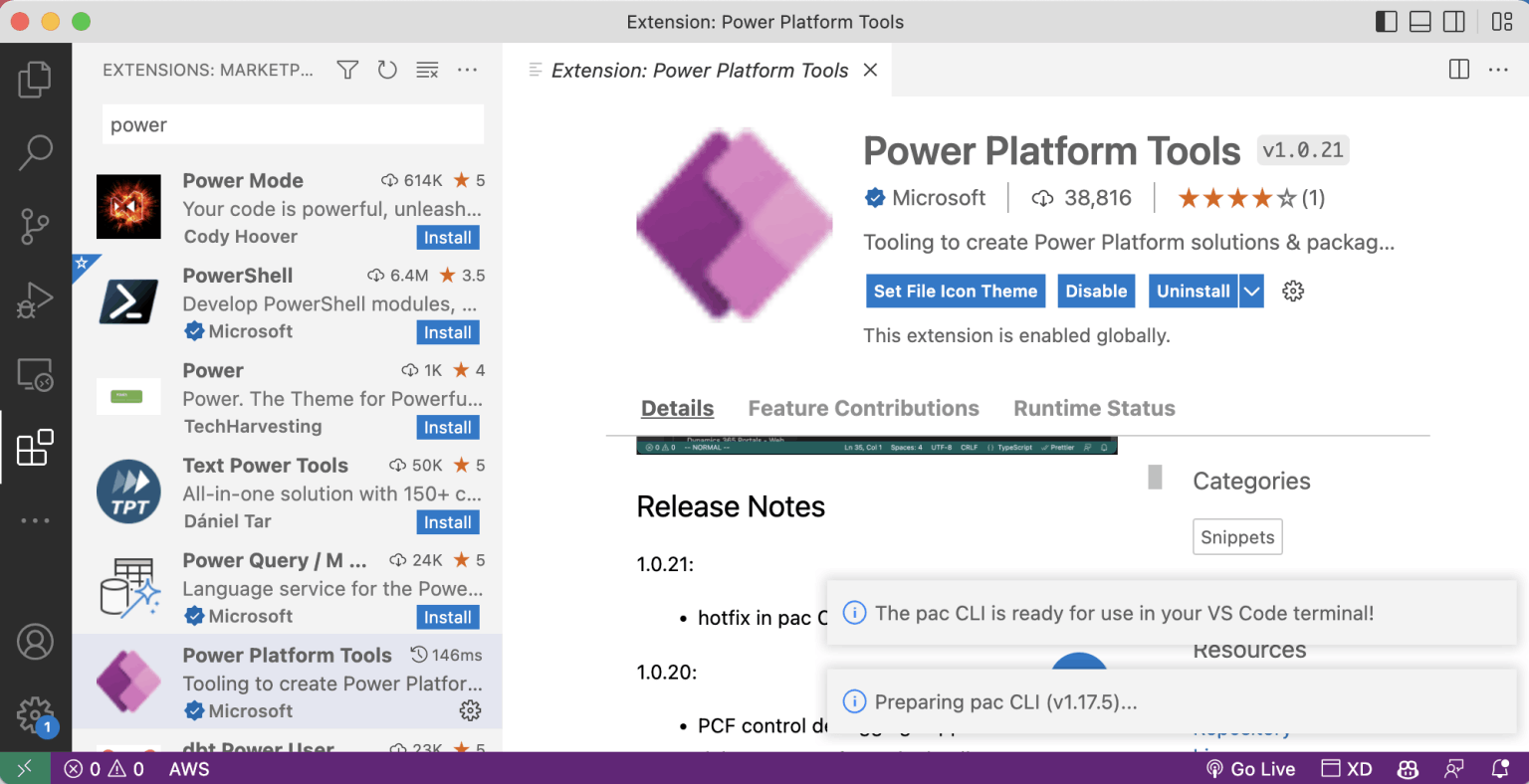
Task: Switch to the Feature Contributions tab
Action: click(863, 408)
